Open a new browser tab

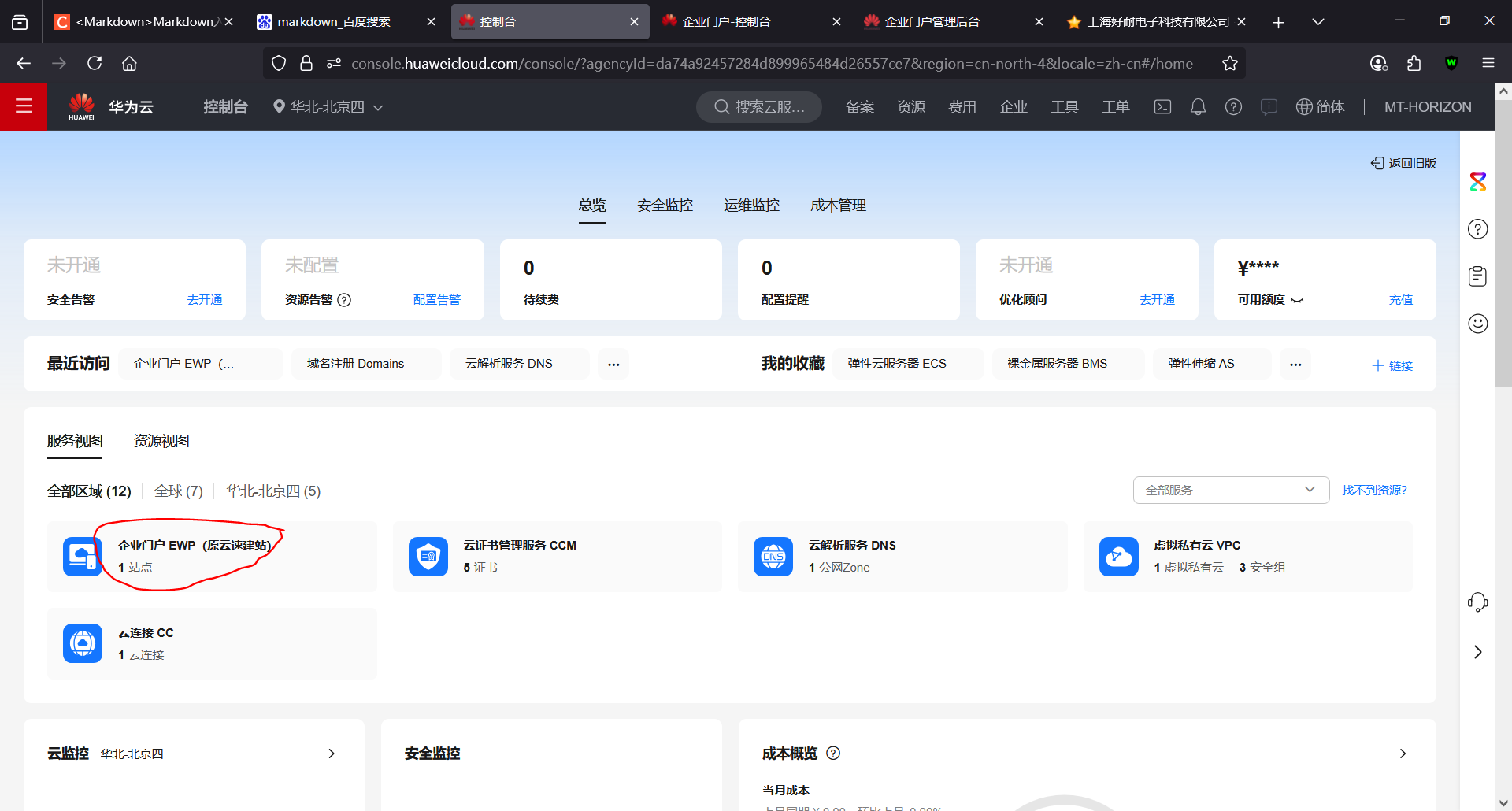point(1278,22)
